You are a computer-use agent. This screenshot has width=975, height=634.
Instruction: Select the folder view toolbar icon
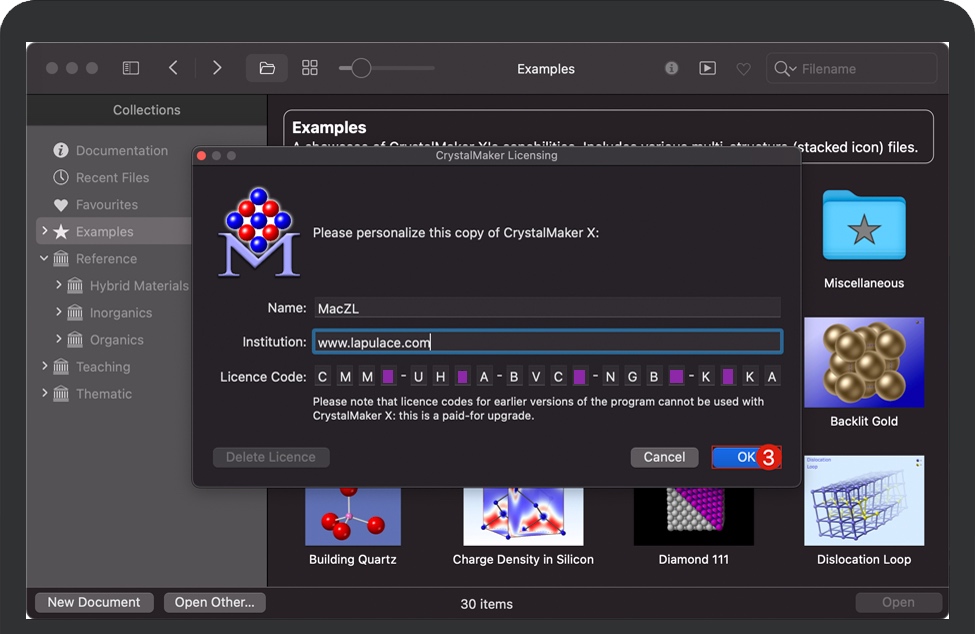tap(267, 68)
